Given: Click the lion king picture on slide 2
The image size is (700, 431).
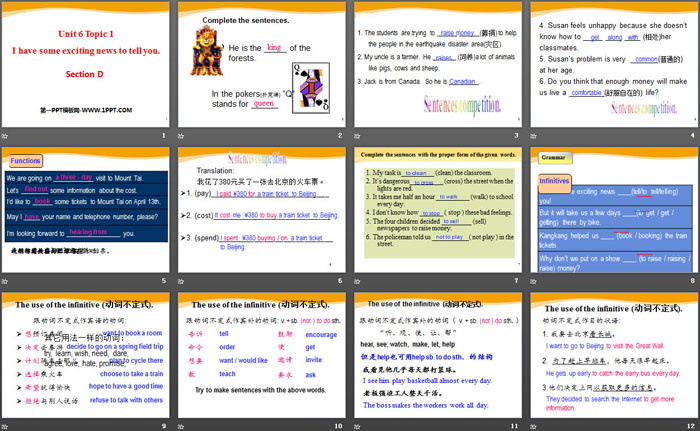Looking at the screenshot, I should pos(207,50).
